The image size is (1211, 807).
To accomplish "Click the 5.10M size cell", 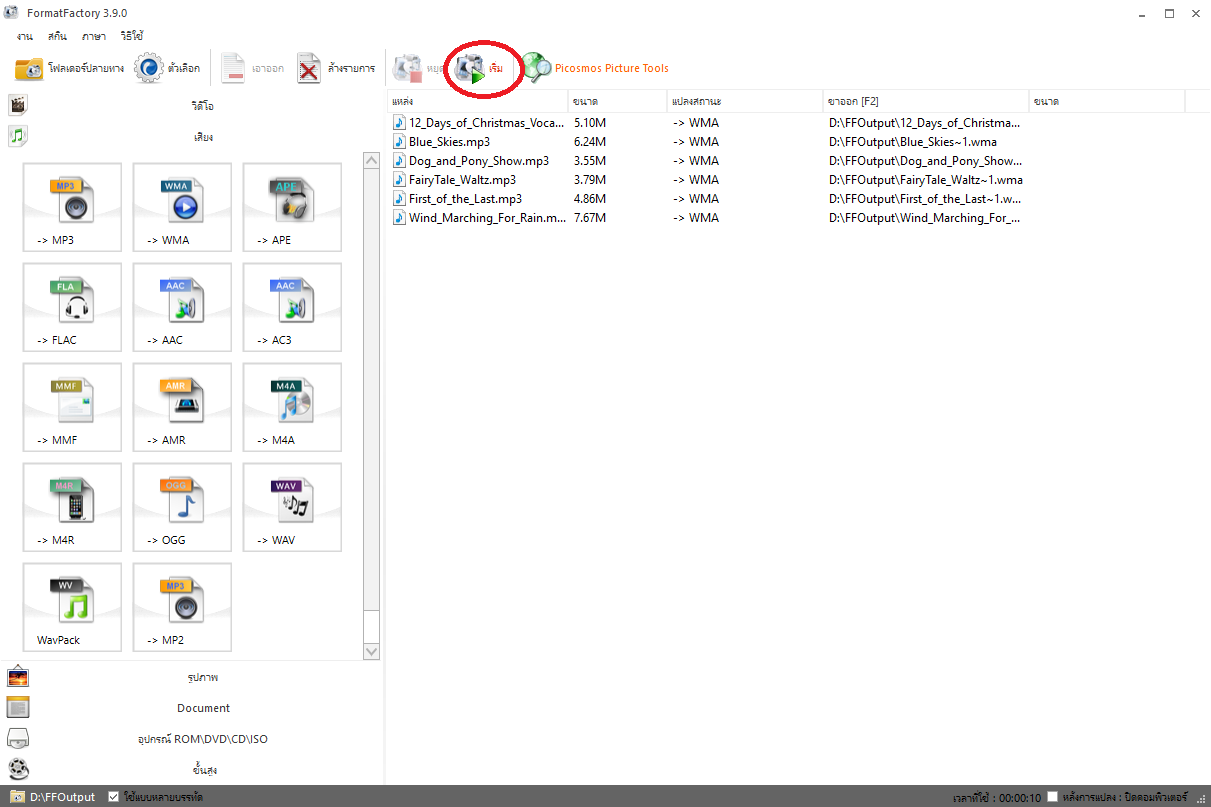I will [590, 123].
